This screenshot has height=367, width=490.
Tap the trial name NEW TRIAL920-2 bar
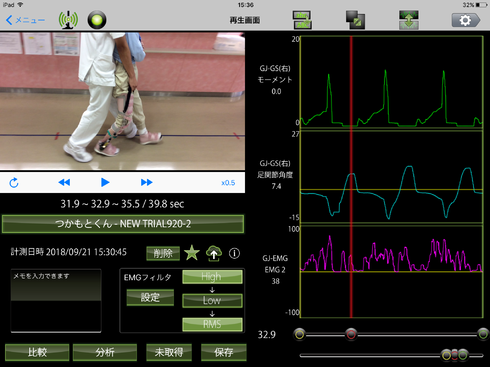pos(123,224)
